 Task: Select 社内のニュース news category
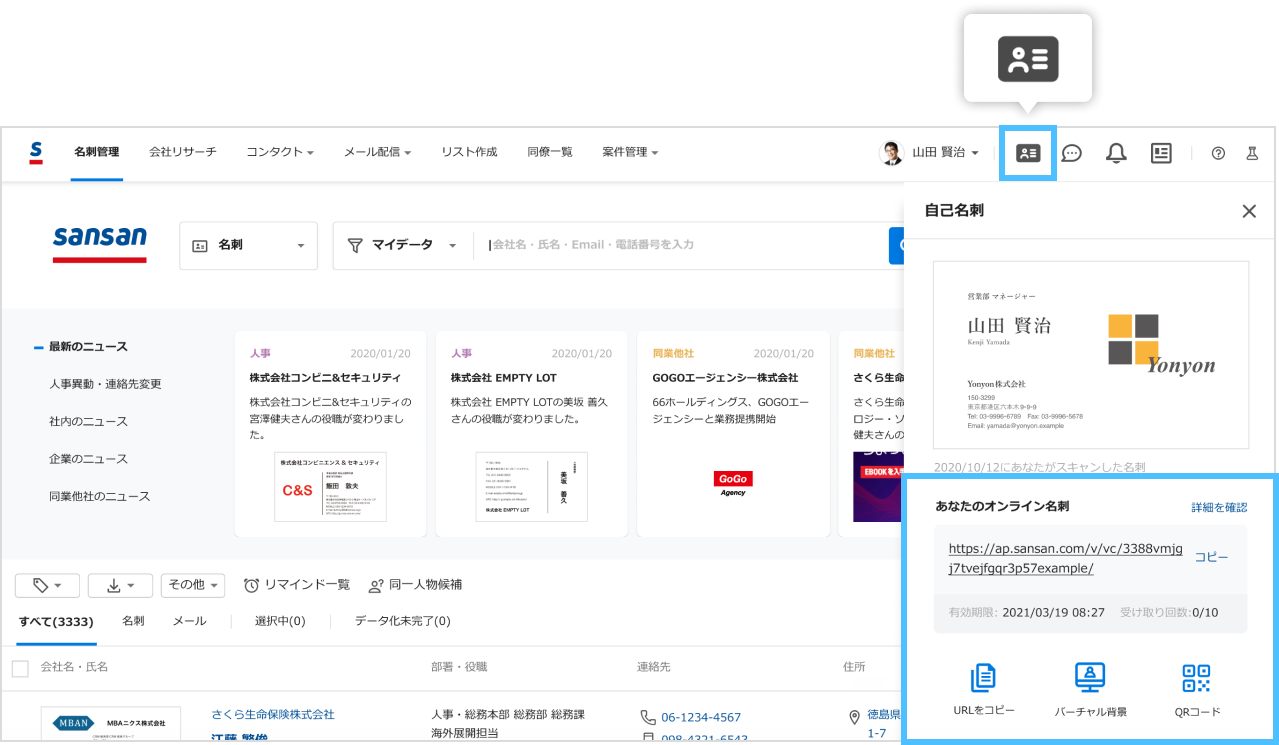click(x=88, y=421)
